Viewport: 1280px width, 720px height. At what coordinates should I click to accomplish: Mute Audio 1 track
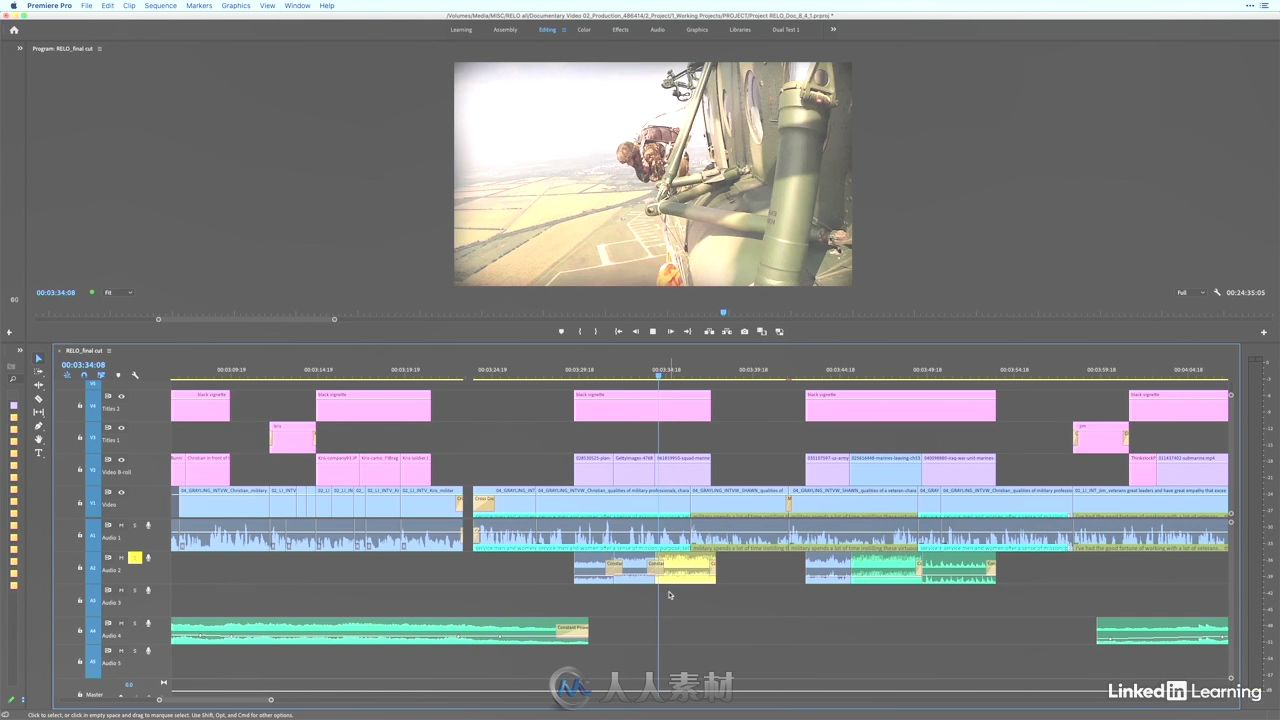click(121, 525)
